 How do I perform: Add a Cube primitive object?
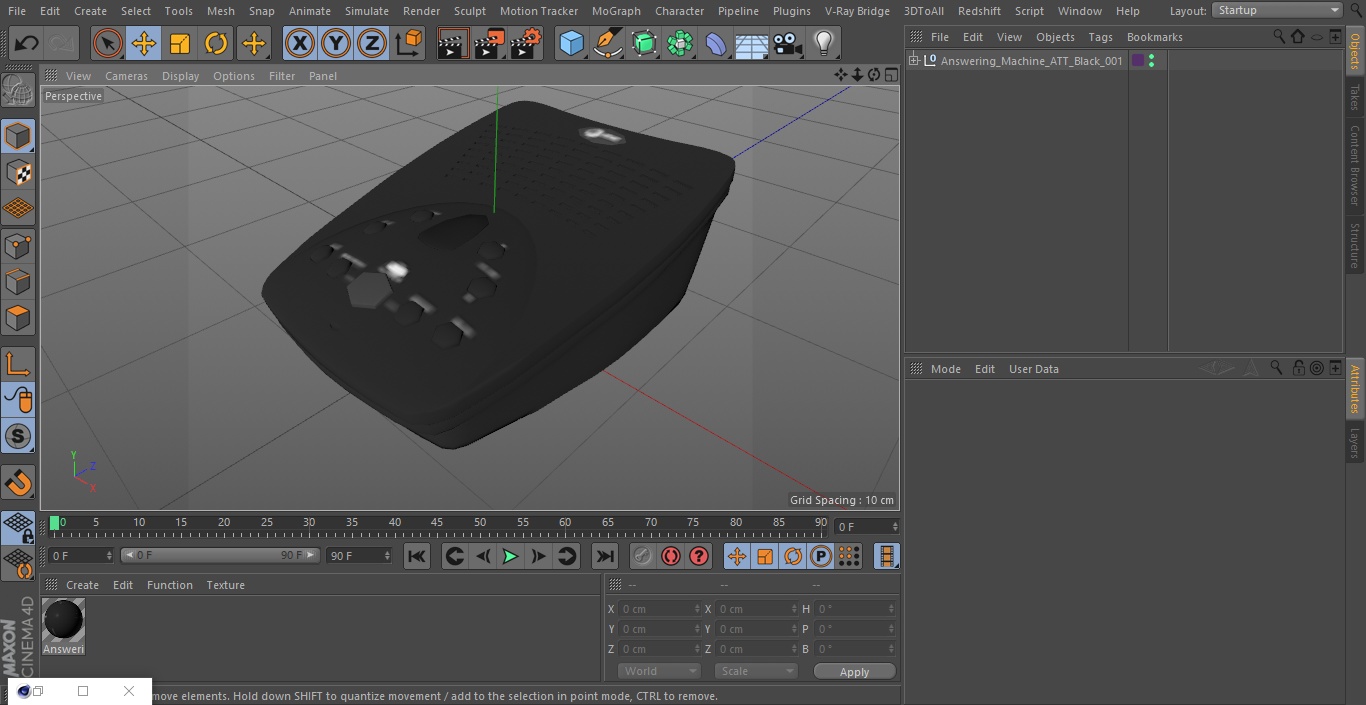pyautogui.click(x=571, y=43)
